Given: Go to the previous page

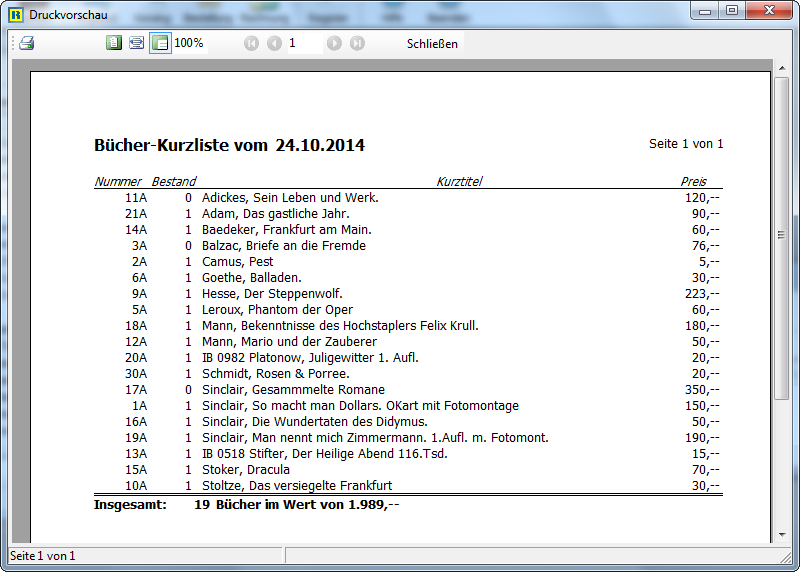Looking at the screenshot, I should click(x=274, y=43).
